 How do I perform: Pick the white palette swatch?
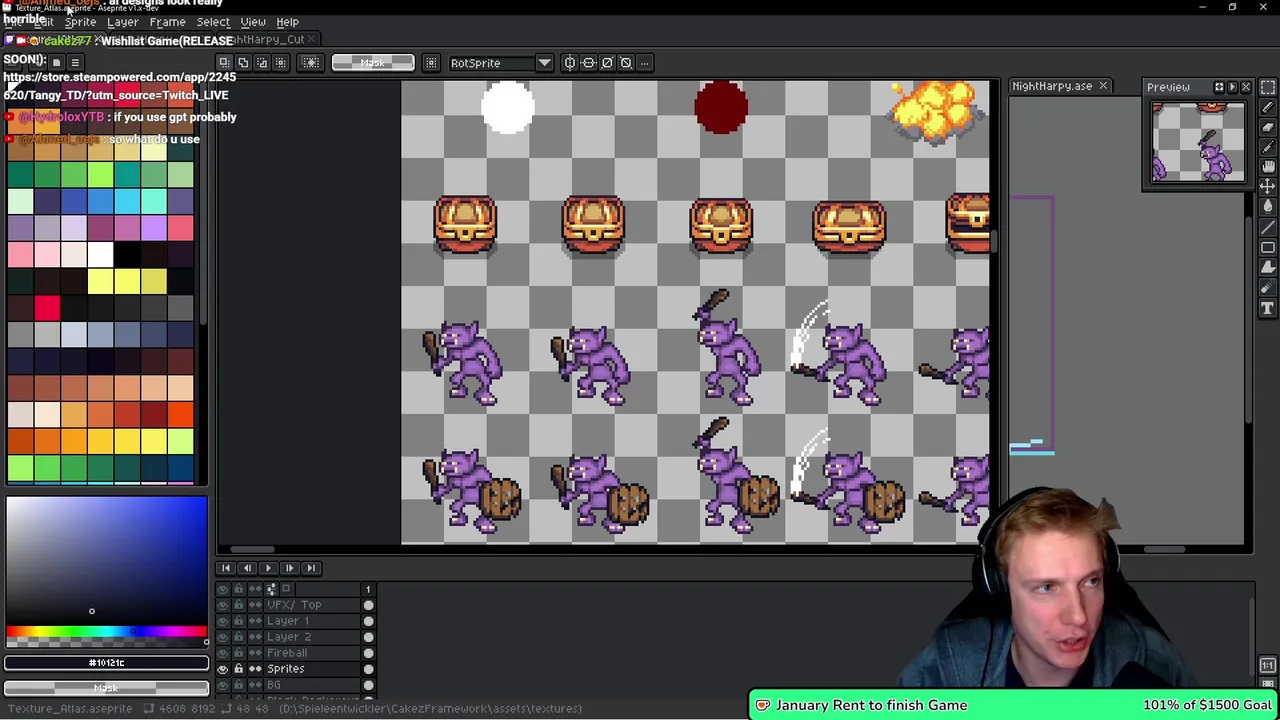pyautogui.click(x=100, y=254)
